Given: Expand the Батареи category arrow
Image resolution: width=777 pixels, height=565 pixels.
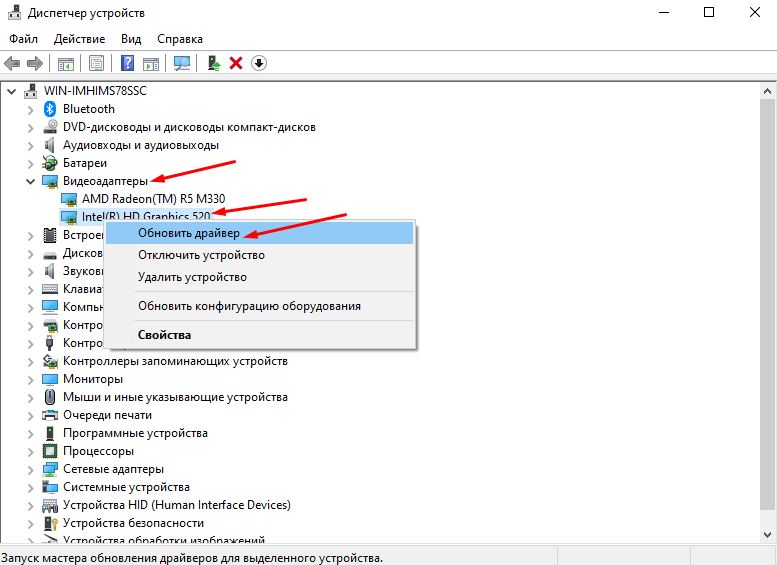Looking at the screenshot, I should pyautogui.click(x=30, y=164).
